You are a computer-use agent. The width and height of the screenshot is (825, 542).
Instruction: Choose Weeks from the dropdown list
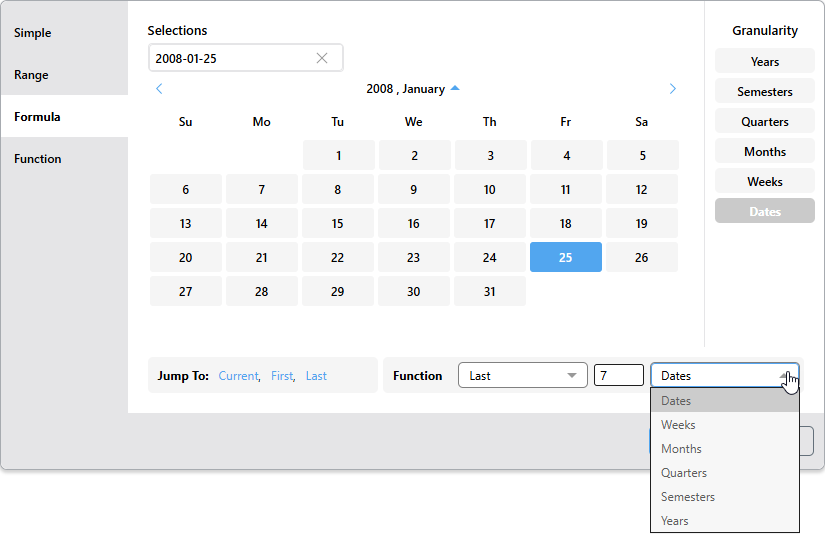(678, 425)
